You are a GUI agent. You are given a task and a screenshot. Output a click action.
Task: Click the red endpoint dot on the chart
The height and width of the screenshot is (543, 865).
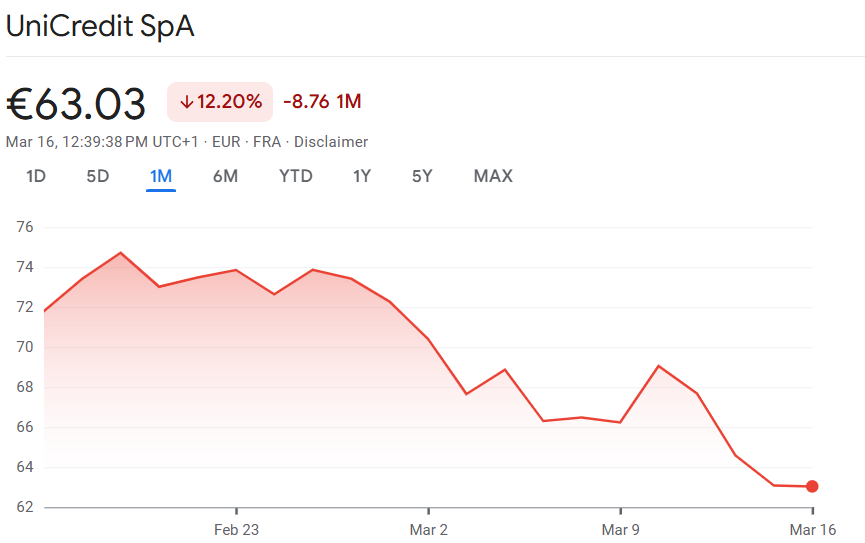pyautogui.click(x=812, y=487)
